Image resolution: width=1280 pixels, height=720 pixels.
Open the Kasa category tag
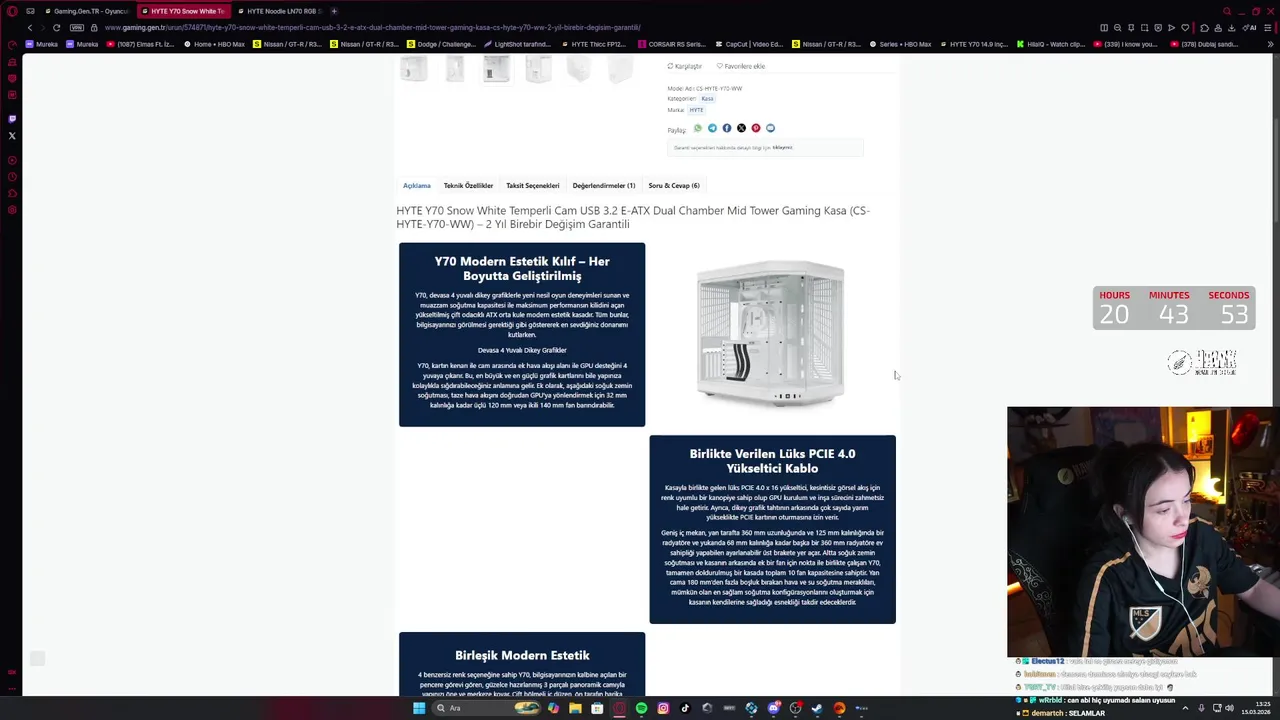(707, 99)
